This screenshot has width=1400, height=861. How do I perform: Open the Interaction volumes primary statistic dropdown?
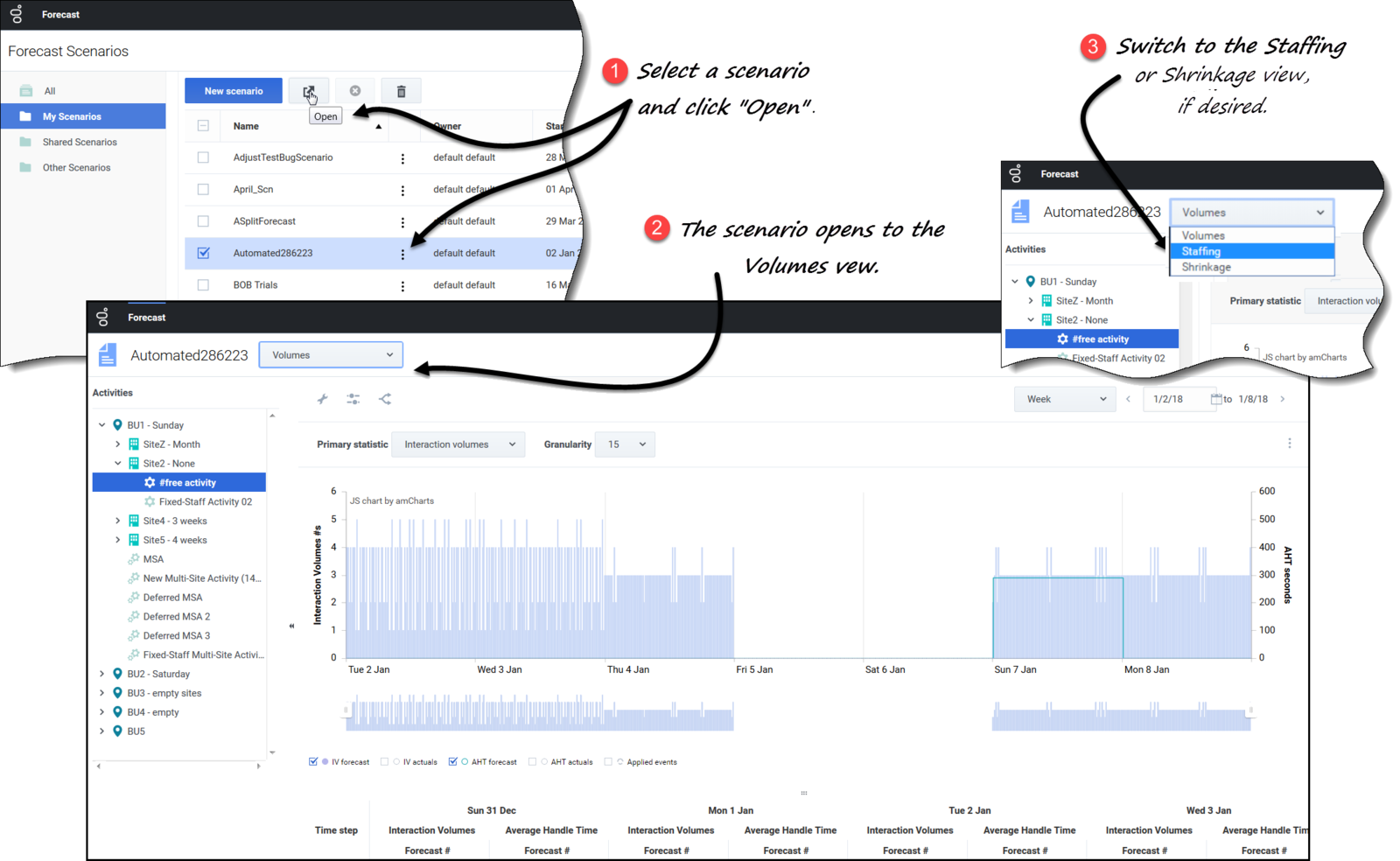tap(458, 444)
